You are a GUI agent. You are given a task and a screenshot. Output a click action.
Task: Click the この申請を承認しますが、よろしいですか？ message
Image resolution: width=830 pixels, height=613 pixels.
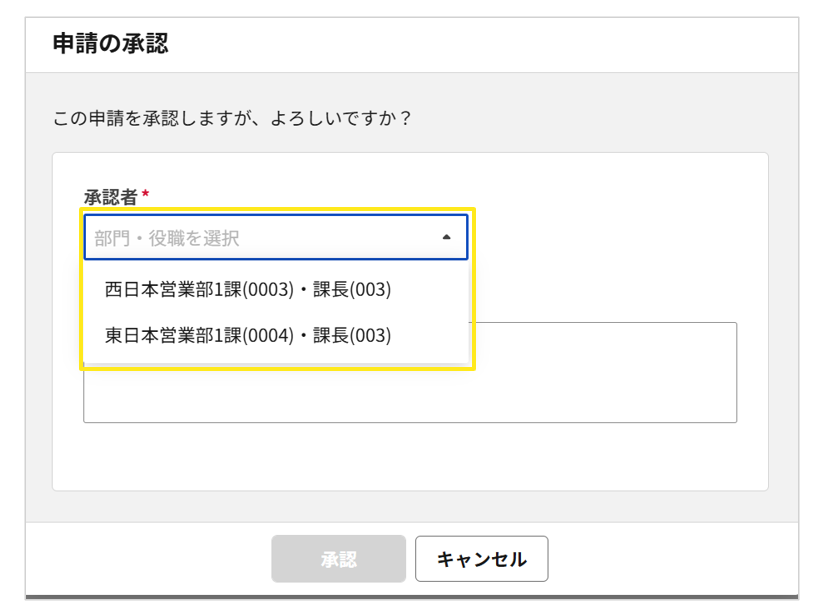(x=232, y=118)
